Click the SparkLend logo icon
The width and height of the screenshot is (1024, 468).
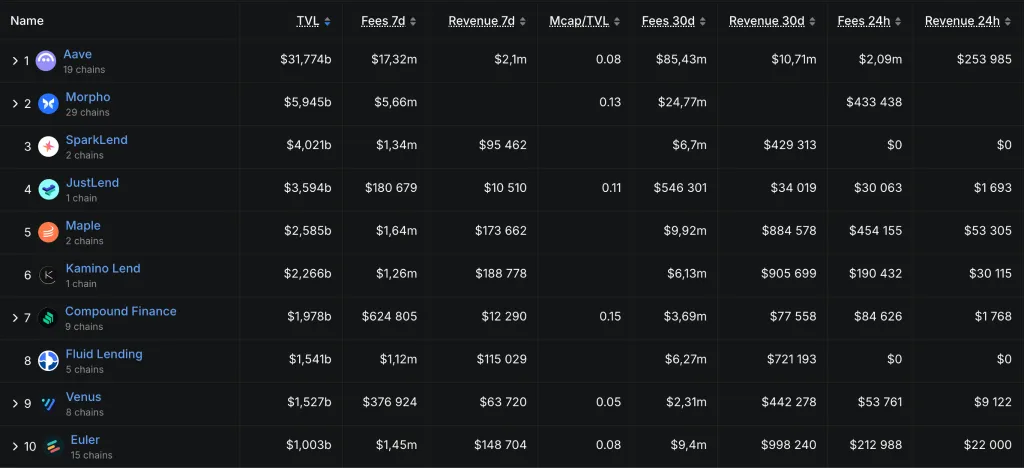48,147
